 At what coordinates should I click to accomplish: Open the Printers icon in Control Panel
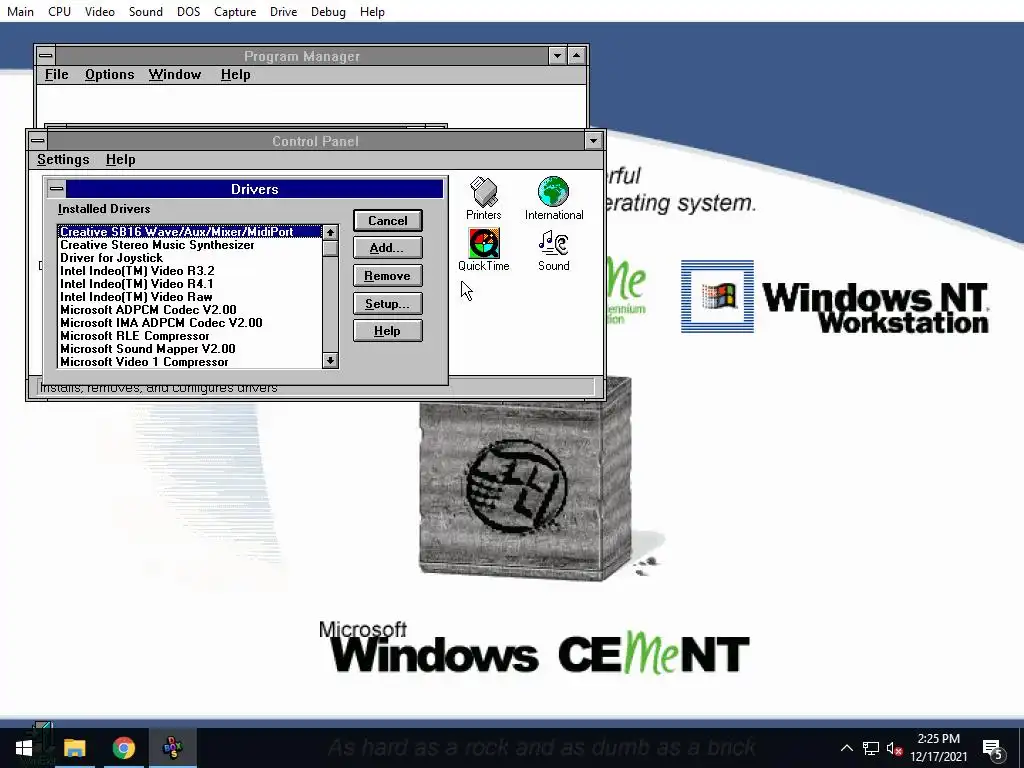pyautogui.click(x=484, y=199)
